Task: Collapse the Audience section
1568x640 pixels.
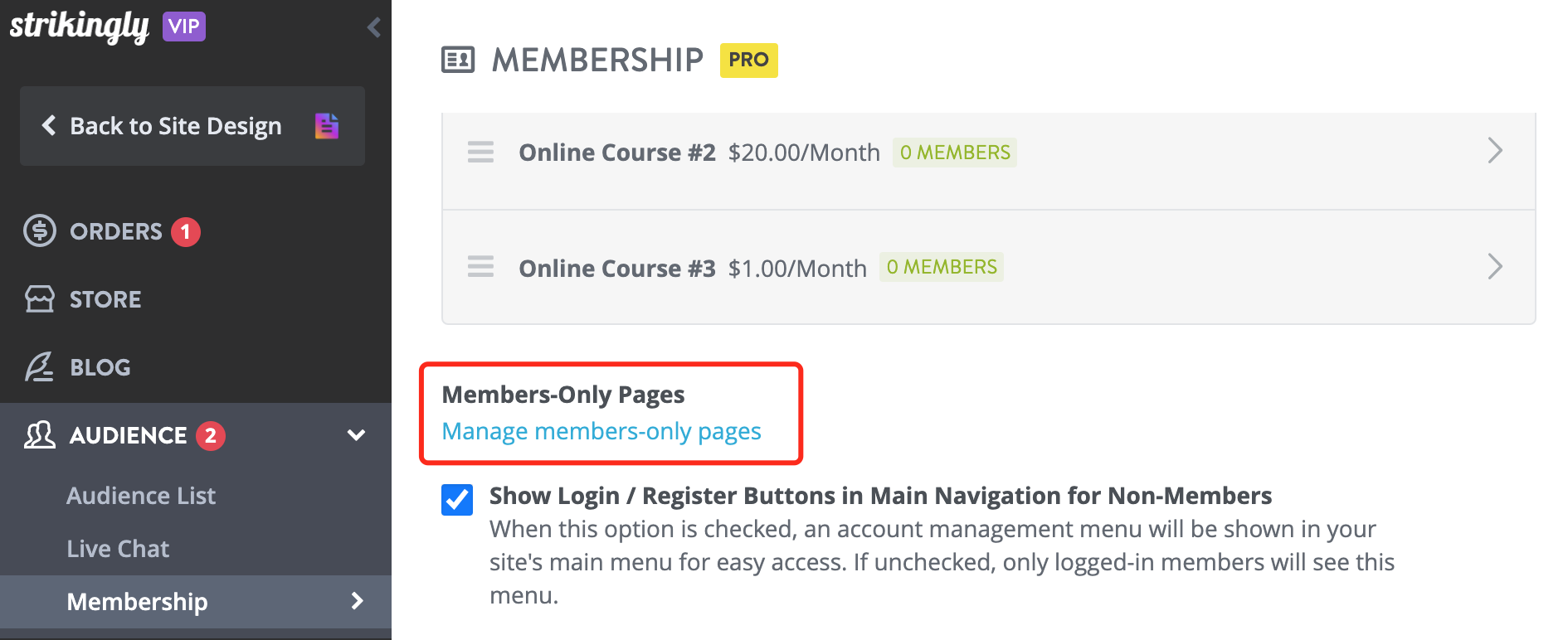Action: click(357, 434)
